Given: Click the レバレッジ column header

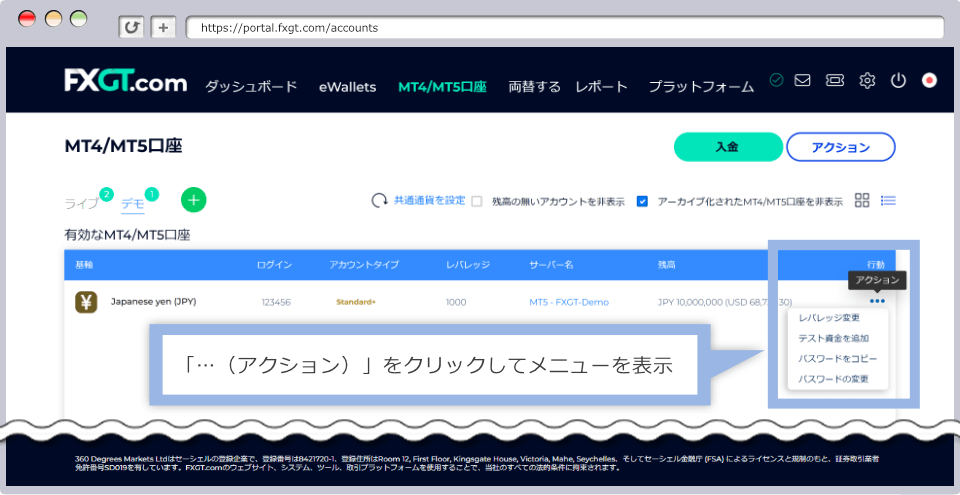Looking at the screenshot, I should (x=468, y=265).
